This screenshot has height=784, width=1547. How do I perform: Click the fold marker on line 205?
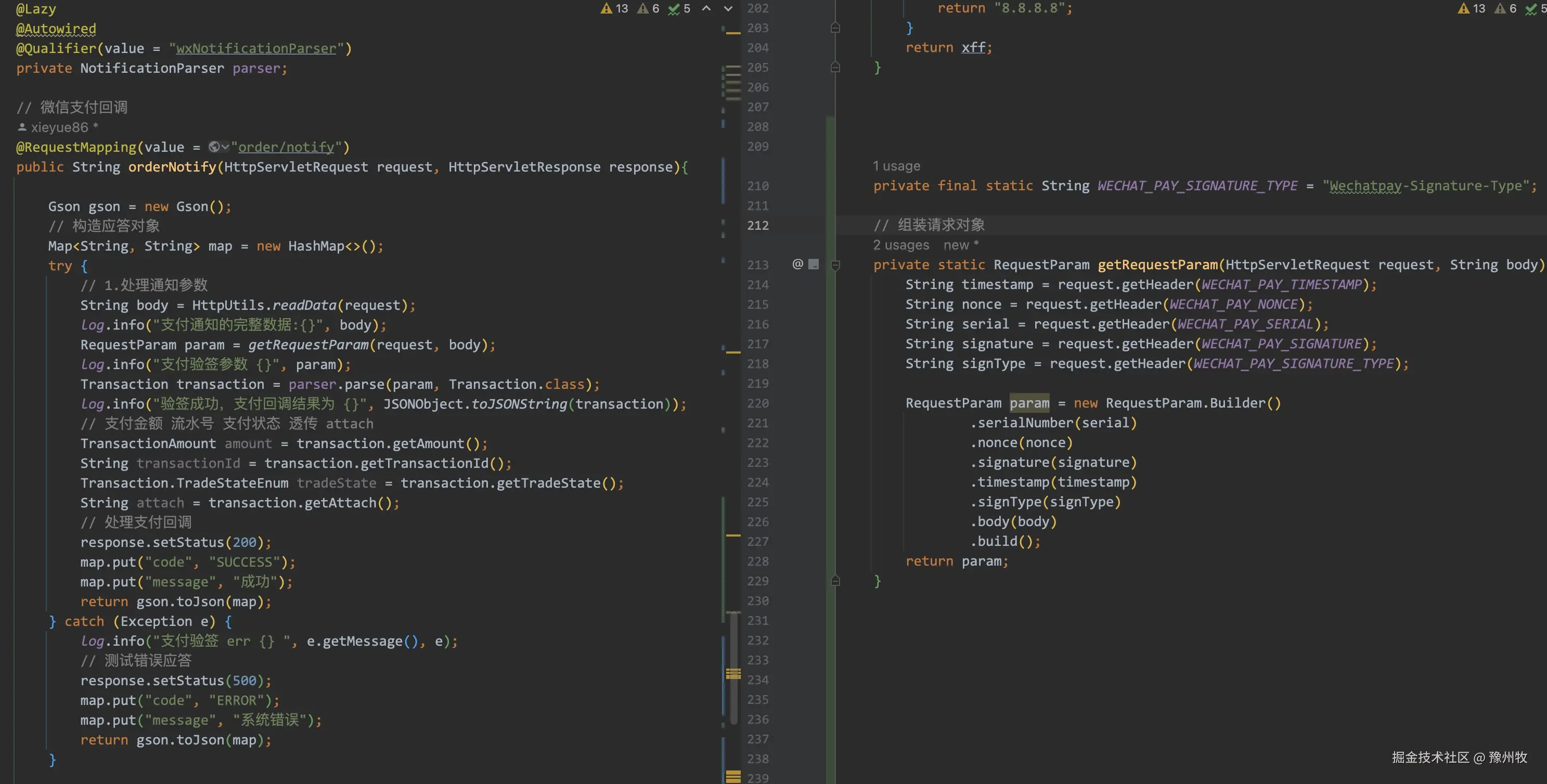pyautogui.click(x=835, y=67)
